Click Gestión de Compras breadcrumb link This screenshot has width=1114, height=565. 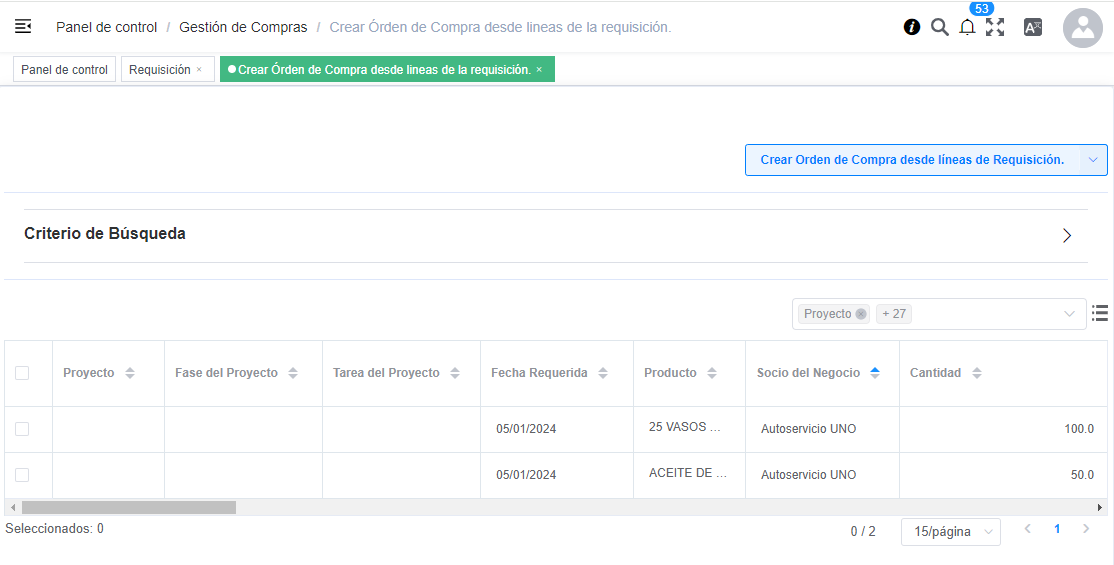tap(243, 27)
